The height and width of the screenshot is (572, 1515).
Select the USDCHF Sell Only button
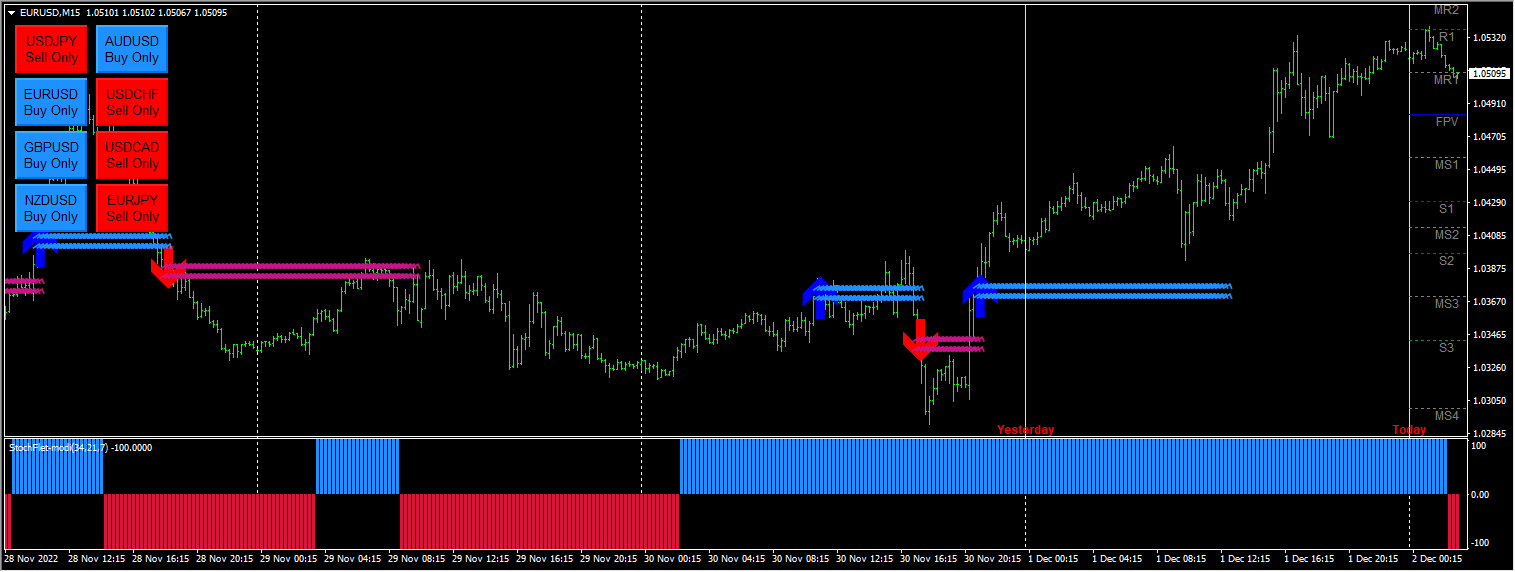click(132, 102)
